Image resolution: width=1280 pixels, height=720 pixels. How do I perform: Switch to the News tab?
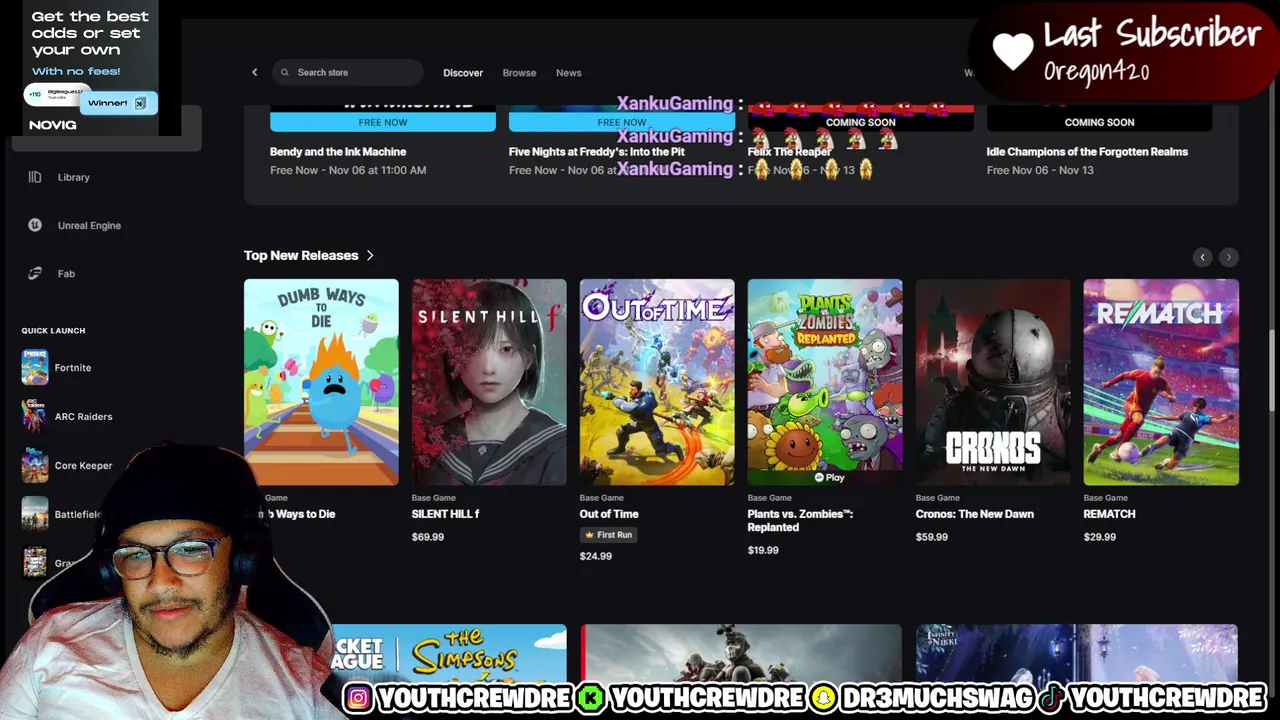pos(569,72)
